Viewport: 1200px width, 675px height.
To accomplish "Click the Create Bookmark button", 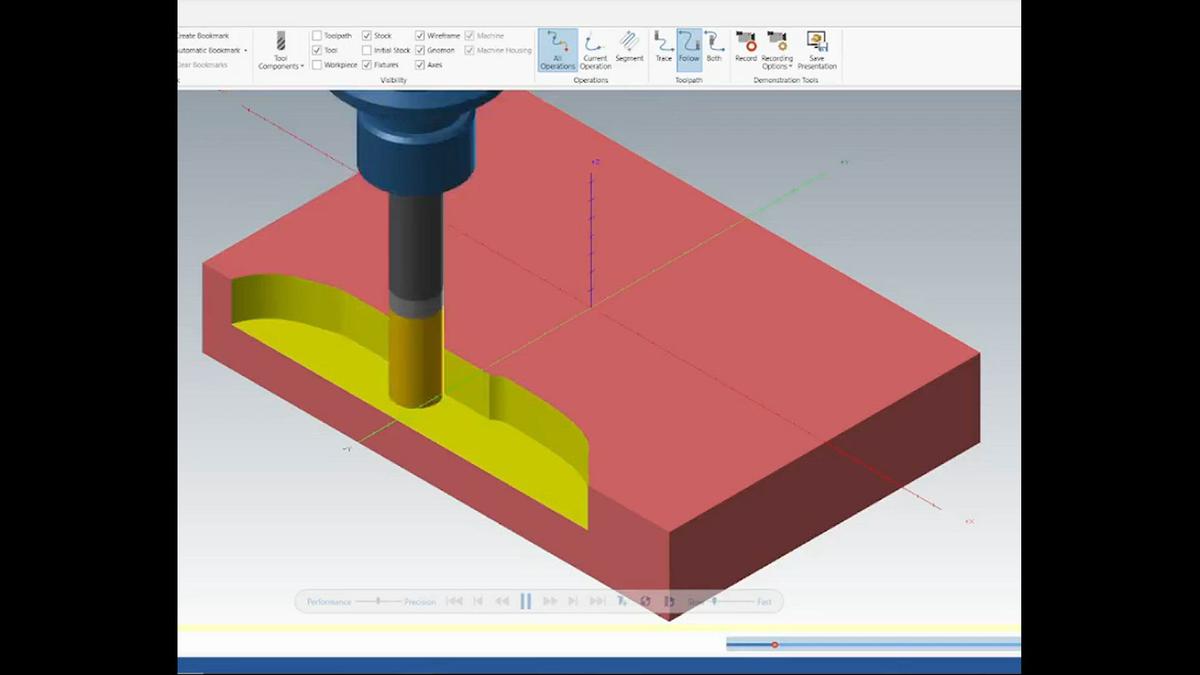I will tap(202, 36).
